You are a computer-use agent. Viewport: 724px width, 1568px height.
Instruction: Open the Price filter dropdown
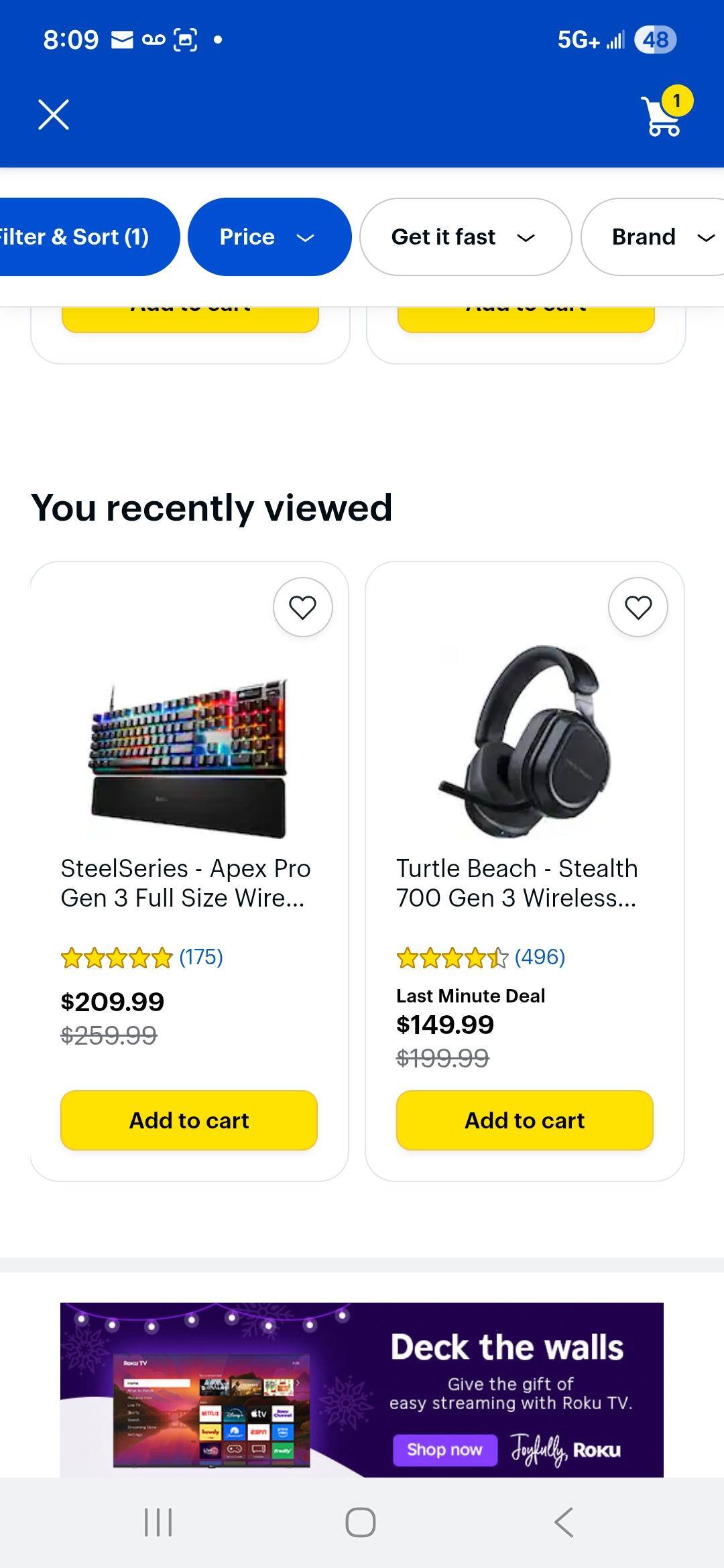tap(269, 237)
